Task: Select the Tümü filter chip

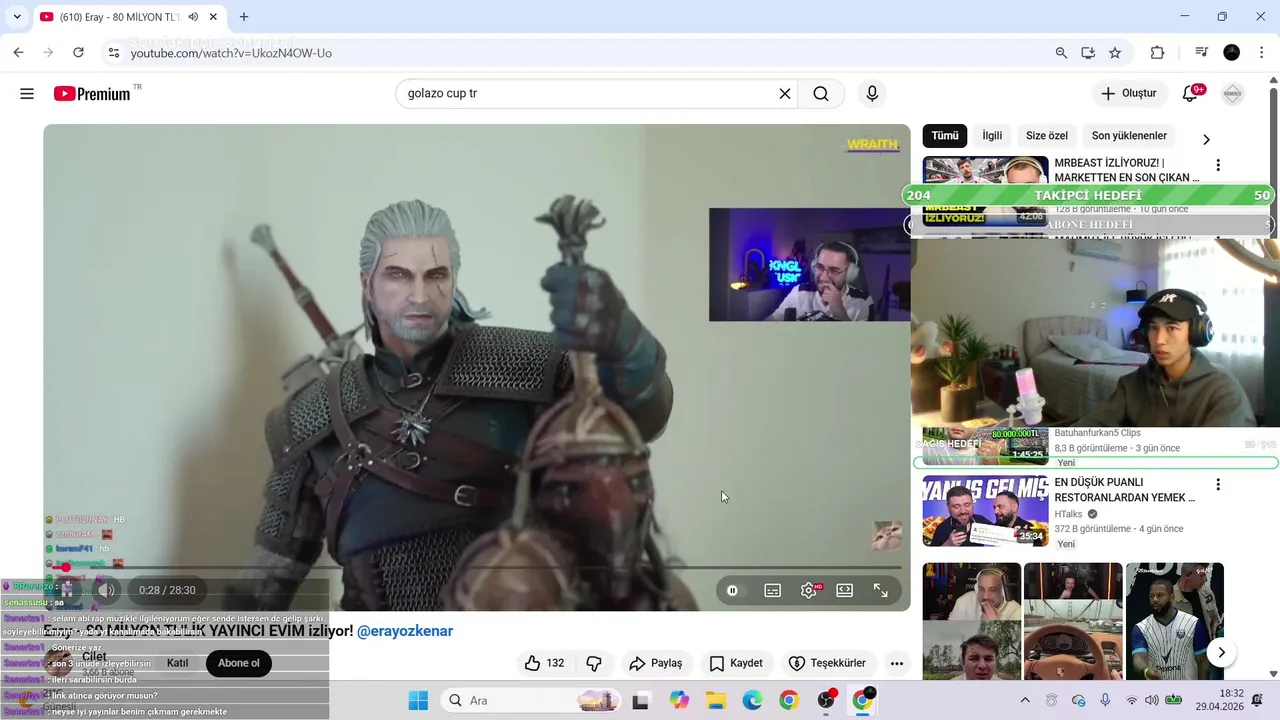Action: [x=945, y=136]
